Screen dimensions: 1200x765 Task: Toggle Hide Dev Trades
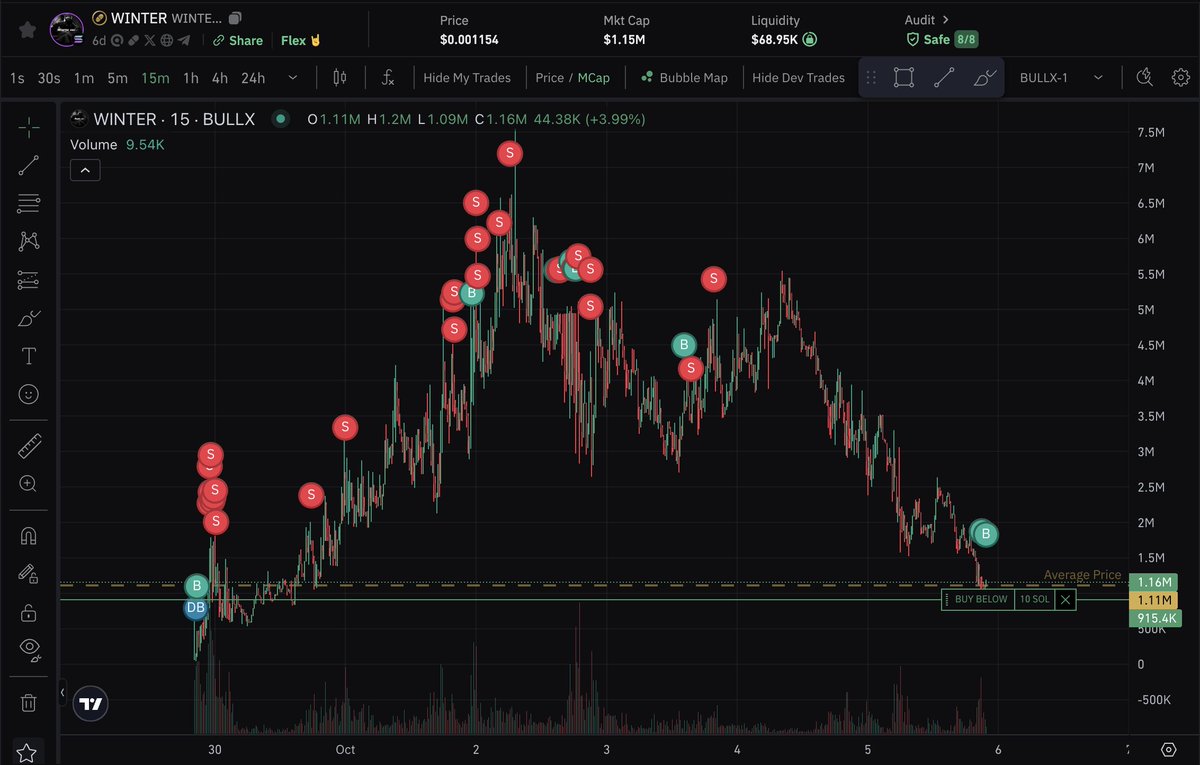798,77
